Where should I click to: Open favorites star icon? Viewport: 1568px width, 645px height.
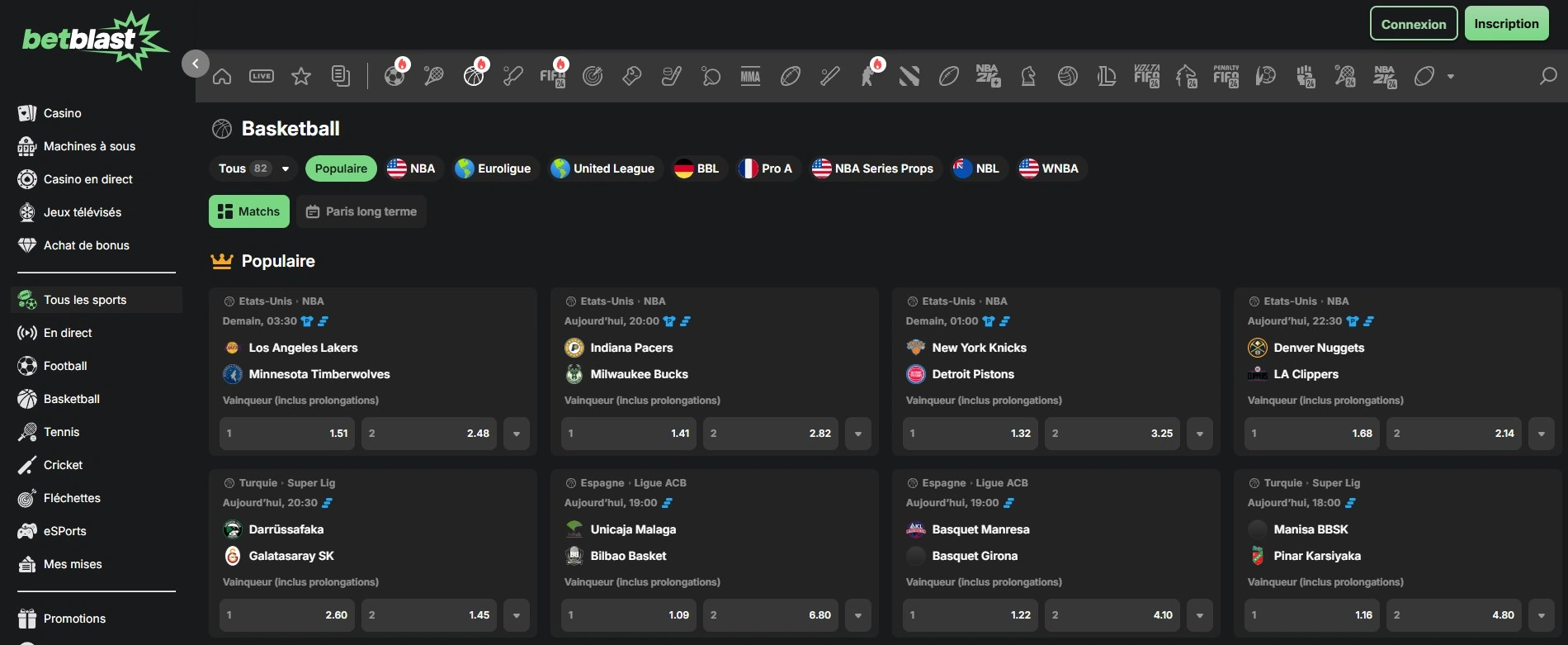301,77
